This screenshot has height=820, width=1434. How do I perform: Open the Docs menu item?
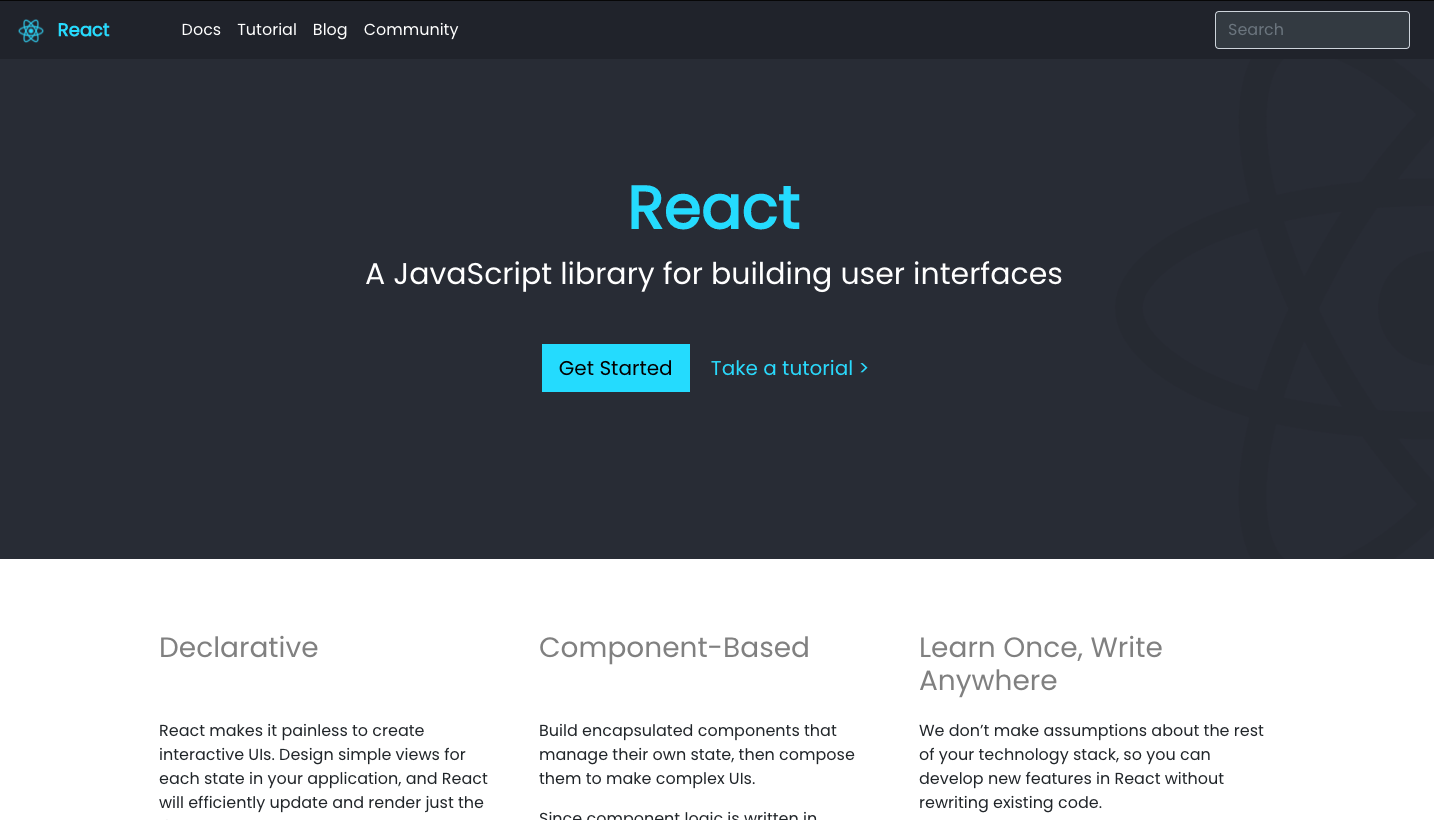click(201, 30)
